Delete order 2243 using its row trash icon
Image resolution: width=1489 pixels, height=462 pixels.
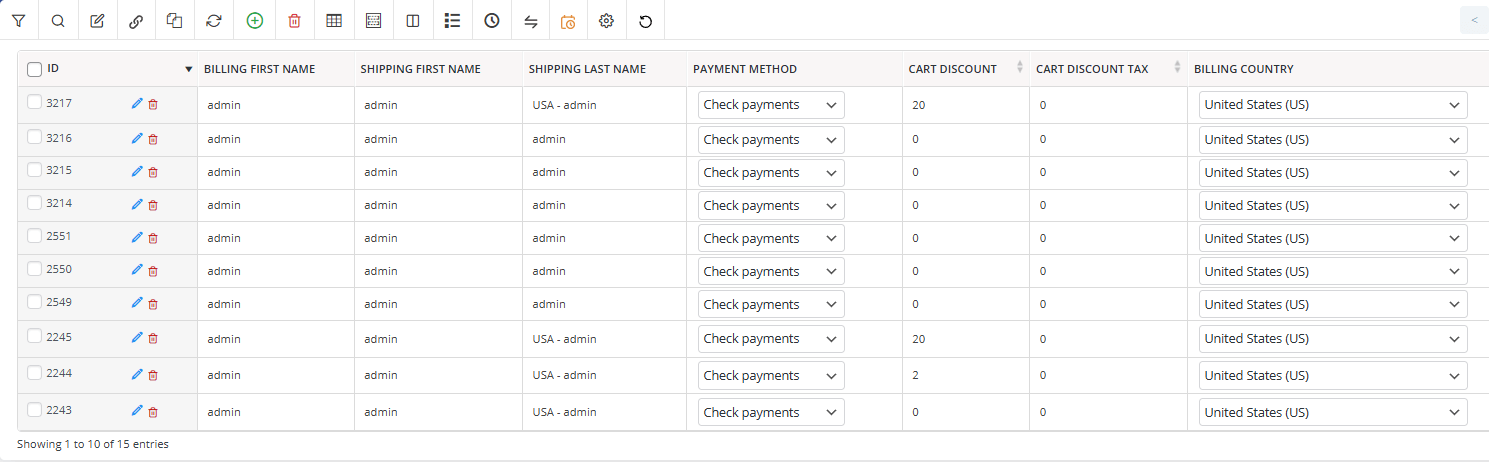(153, 411)
